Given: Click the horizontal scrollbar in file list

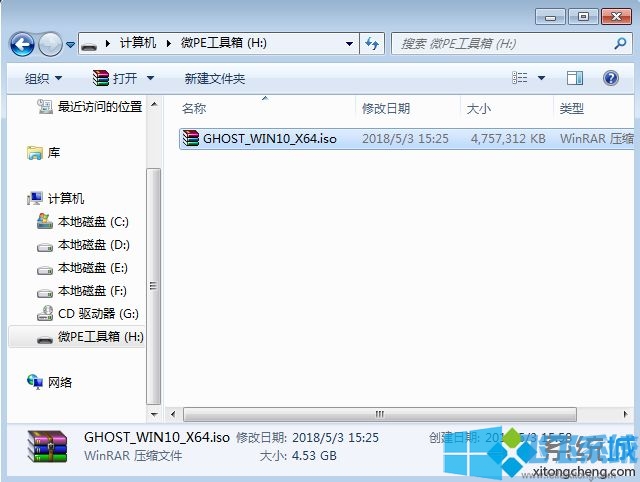Looking at the screenshot, I should tap(380, 413).
